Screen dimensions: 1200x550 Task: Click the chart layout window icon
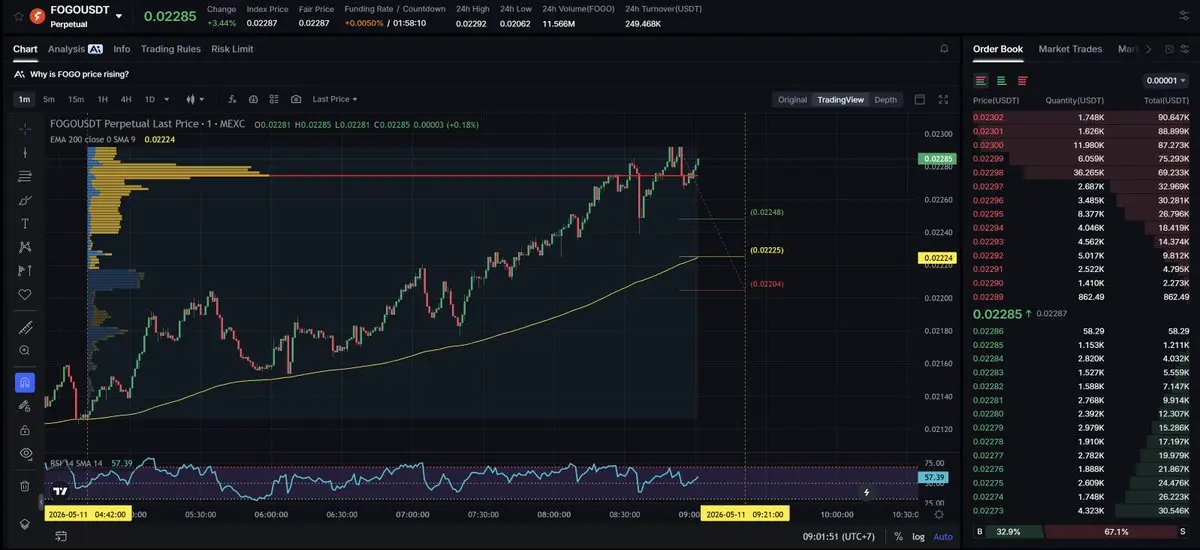click(920, 99)
